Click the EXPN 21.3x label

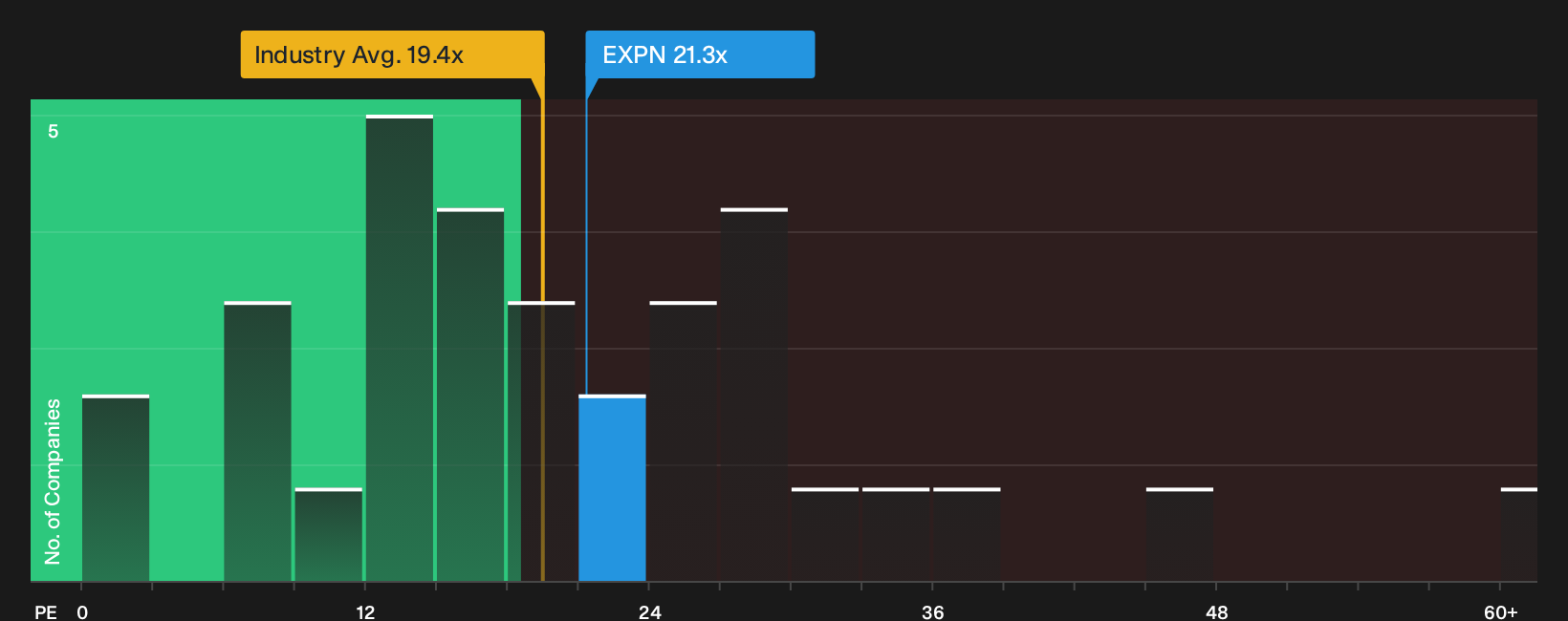pos(700,54)
